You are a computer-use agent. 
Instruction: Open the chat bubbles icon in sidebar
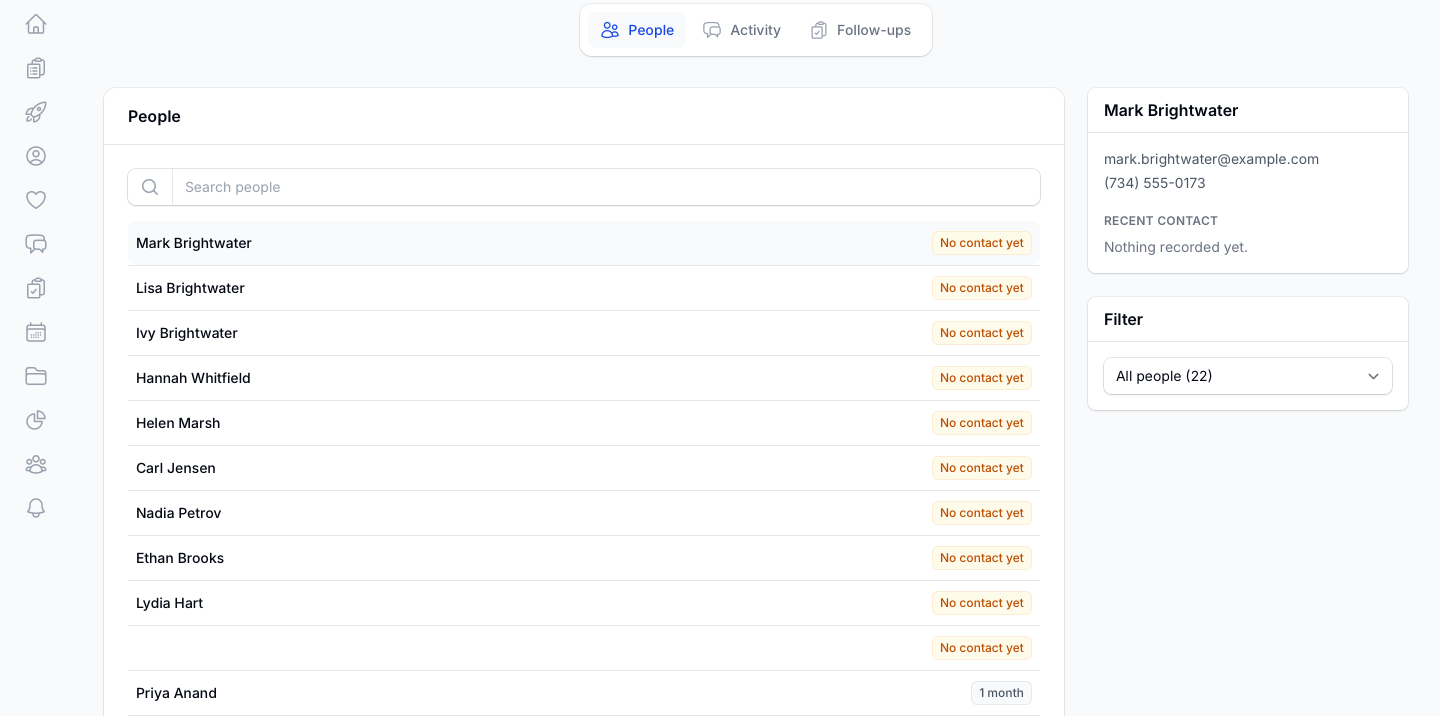point(36,244)
